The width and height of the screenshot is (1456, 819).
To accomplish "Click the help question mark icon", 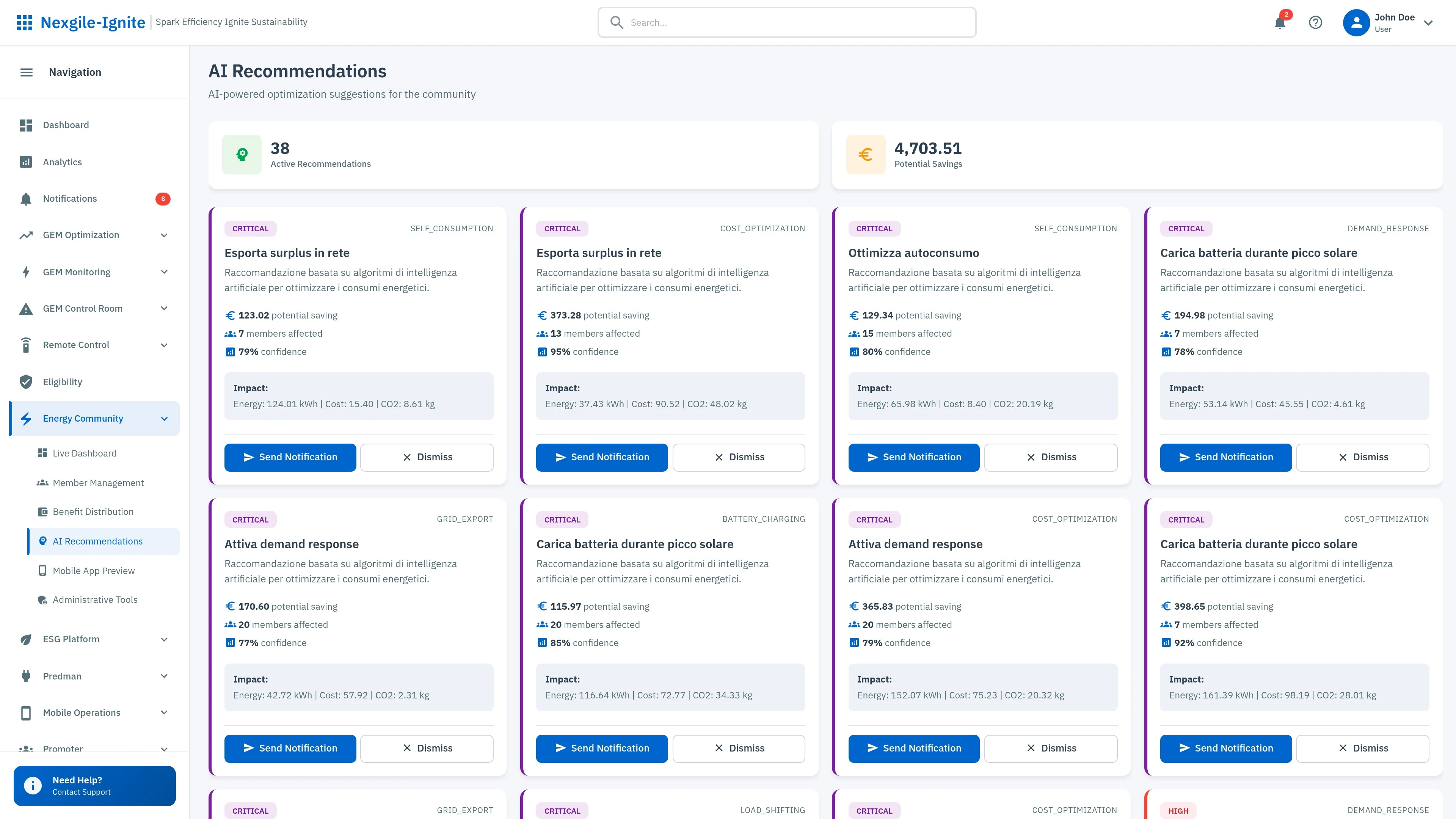I will [x=1315, y=22].
